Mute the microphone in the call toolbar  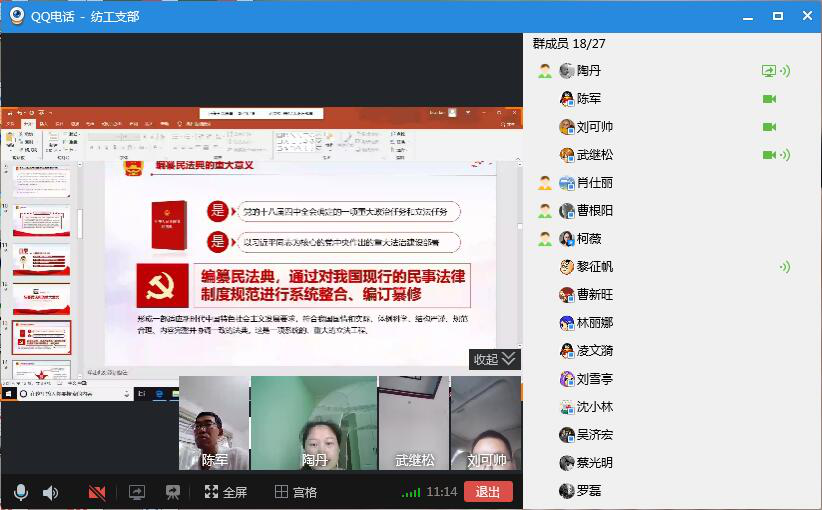20,492
